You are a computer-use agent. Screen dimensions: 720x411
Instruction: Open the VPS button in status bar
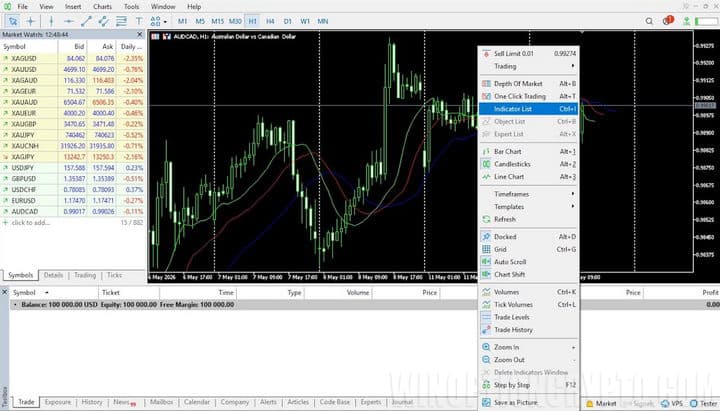coord(672,404)
